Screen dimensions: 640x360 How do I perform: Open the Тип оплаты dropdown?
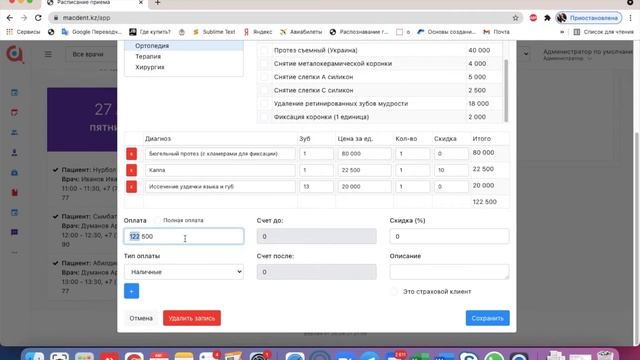tap(184, 272)
